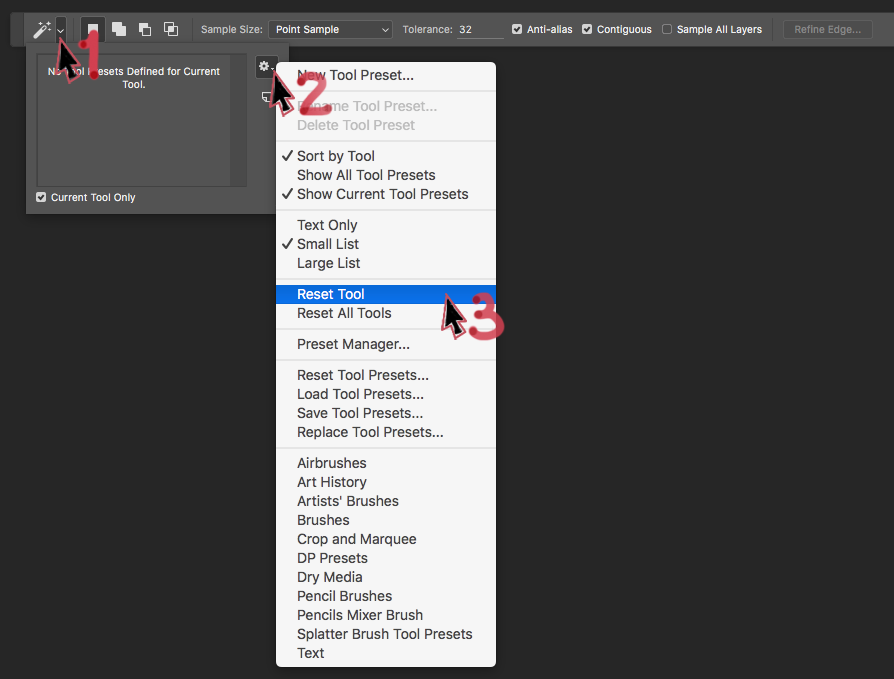Choose New Tool Preset menu item
This screenshot has width=894, height=679.
386,75
